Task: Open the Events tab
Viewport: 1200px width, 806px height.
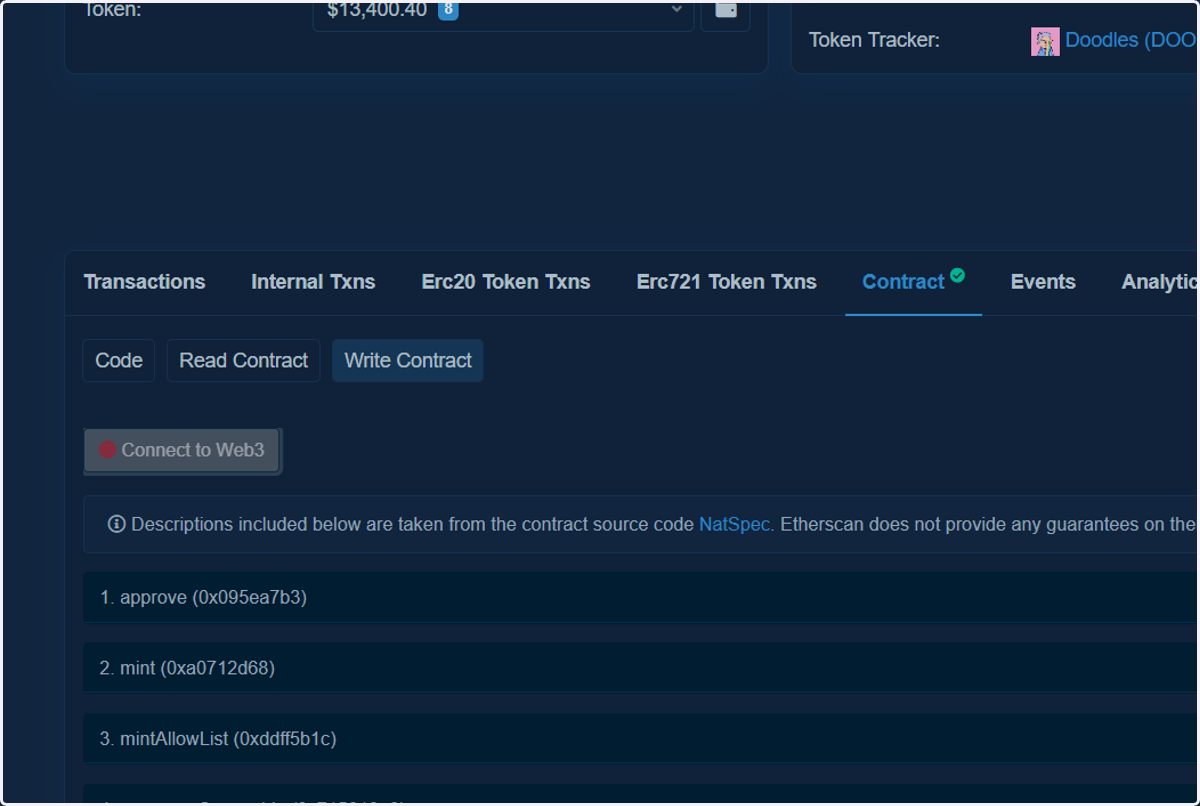Action: pos(1043,282)
